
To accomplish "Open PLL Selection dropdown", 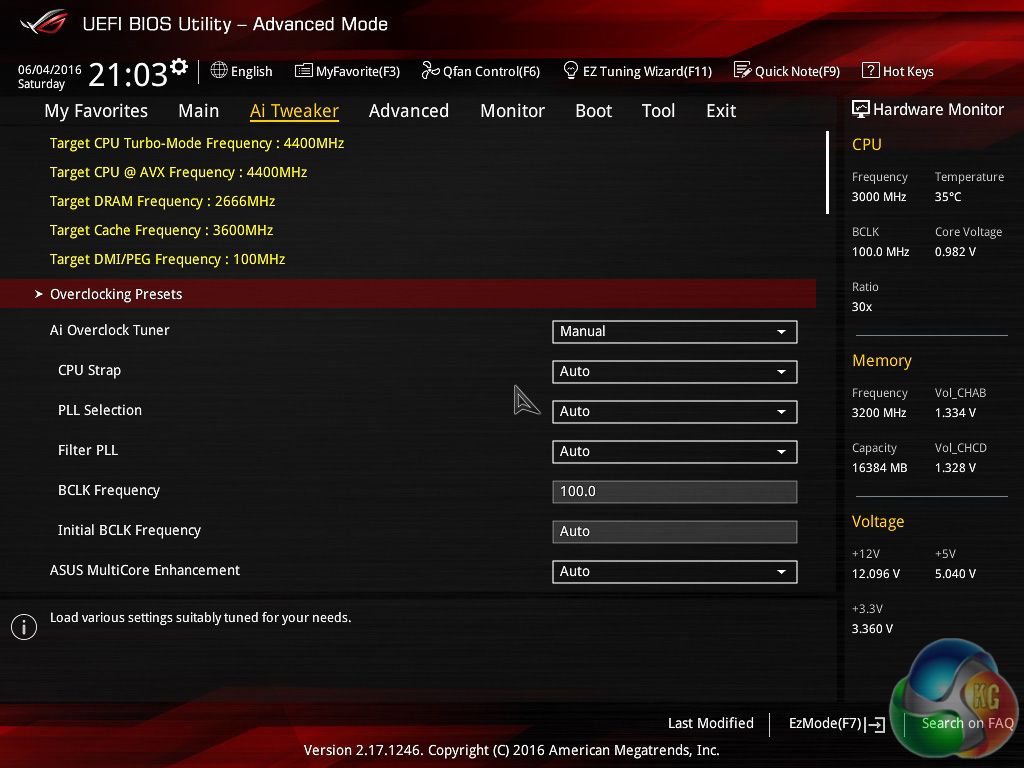I will (x=675, y=411).
